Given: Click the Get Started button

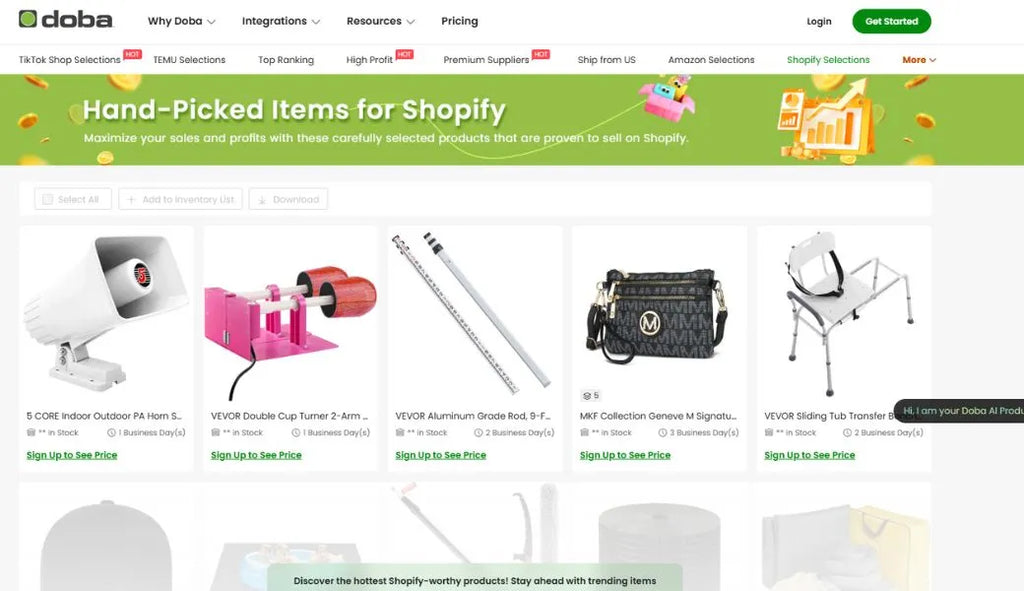Looking at the screenshot, I should [x=891, y=21].
